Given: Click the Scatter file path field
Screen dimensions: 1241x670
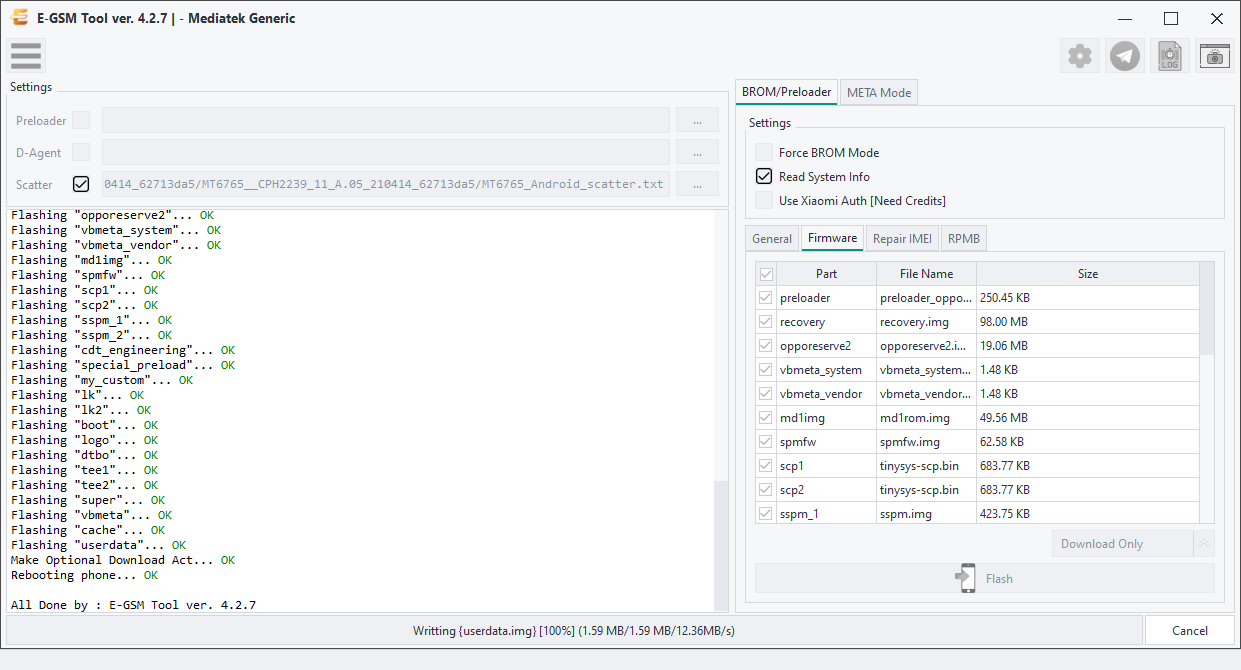Looking at the screenshot, I should (x=386, y=184).
